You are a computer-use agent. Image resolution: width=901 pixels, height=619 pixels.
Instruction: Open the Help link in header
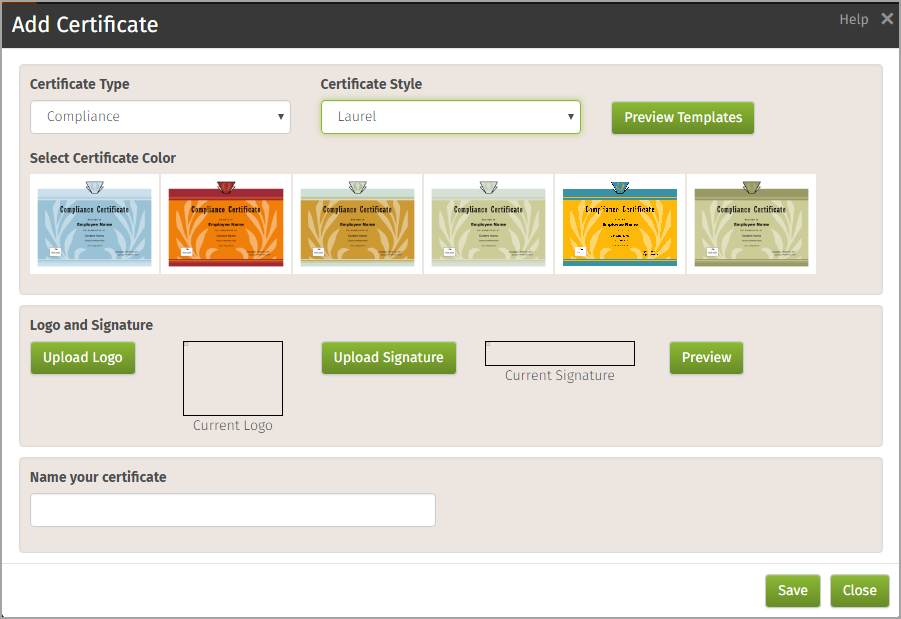853,20
